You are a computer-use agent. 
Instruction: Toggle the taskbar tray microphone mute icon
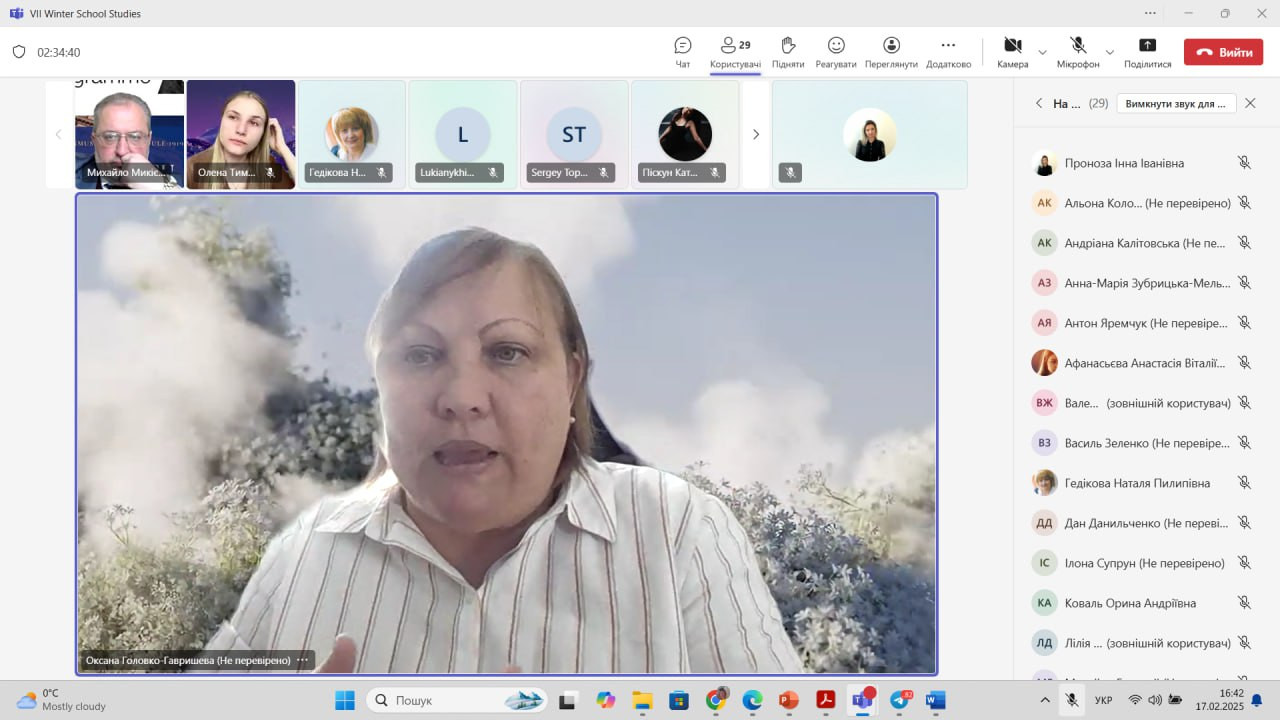click(1071, 700)
